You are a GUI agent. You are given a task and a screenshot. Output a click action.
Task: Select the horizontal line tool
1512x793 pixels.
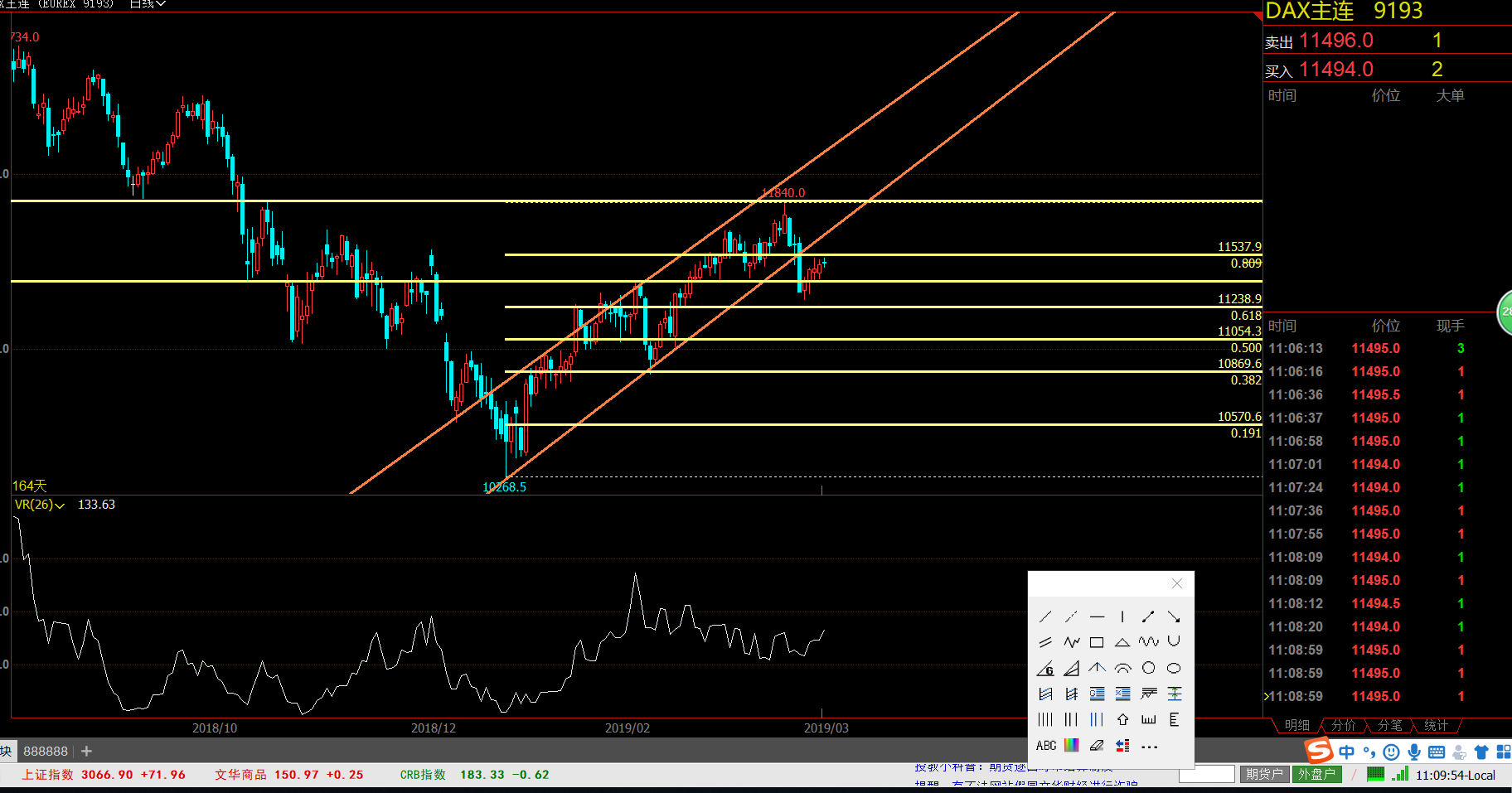pos(1097,617)
